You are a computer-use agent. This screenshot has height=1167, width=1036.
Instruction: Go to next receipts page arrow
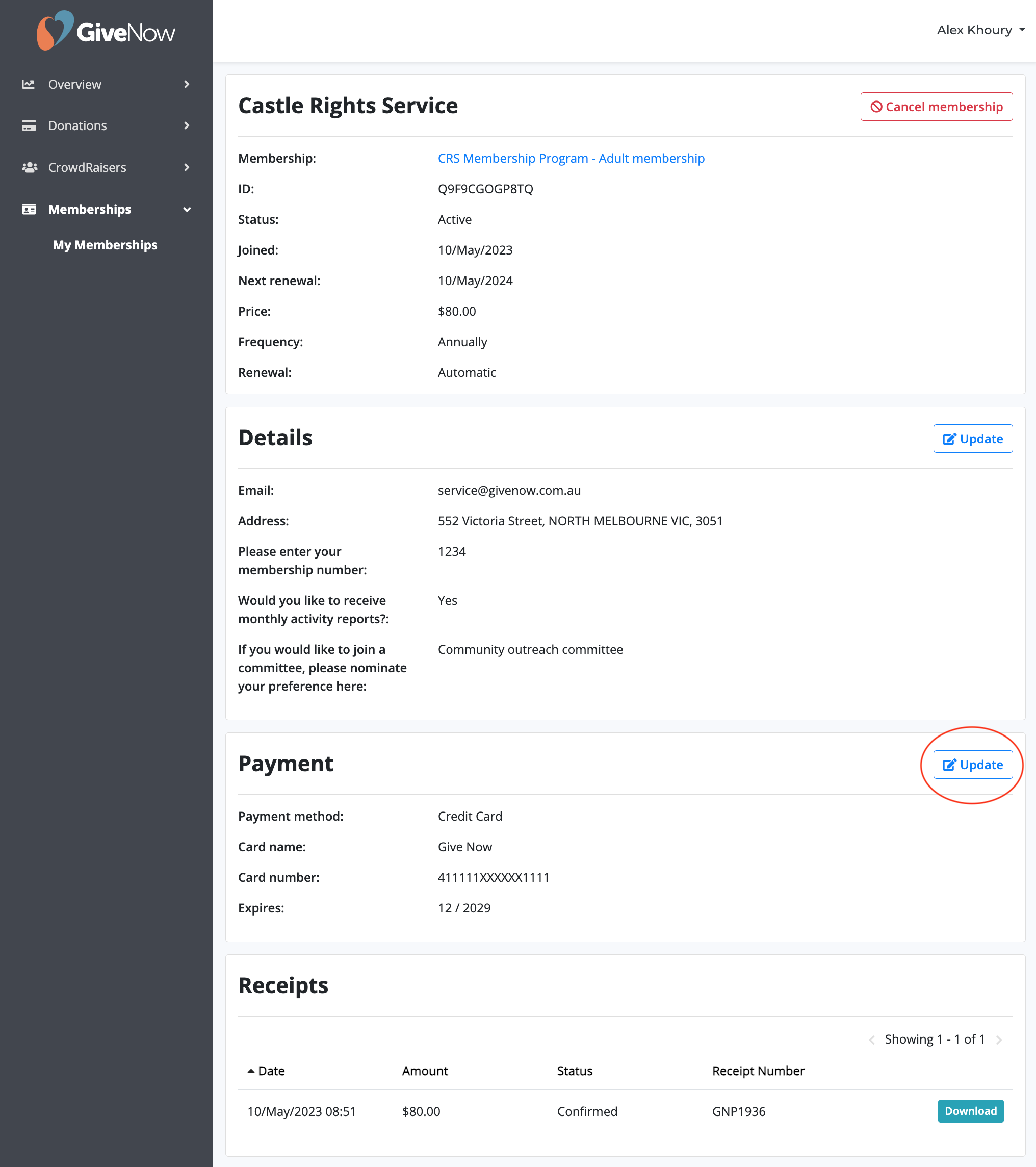(999, 1039)
